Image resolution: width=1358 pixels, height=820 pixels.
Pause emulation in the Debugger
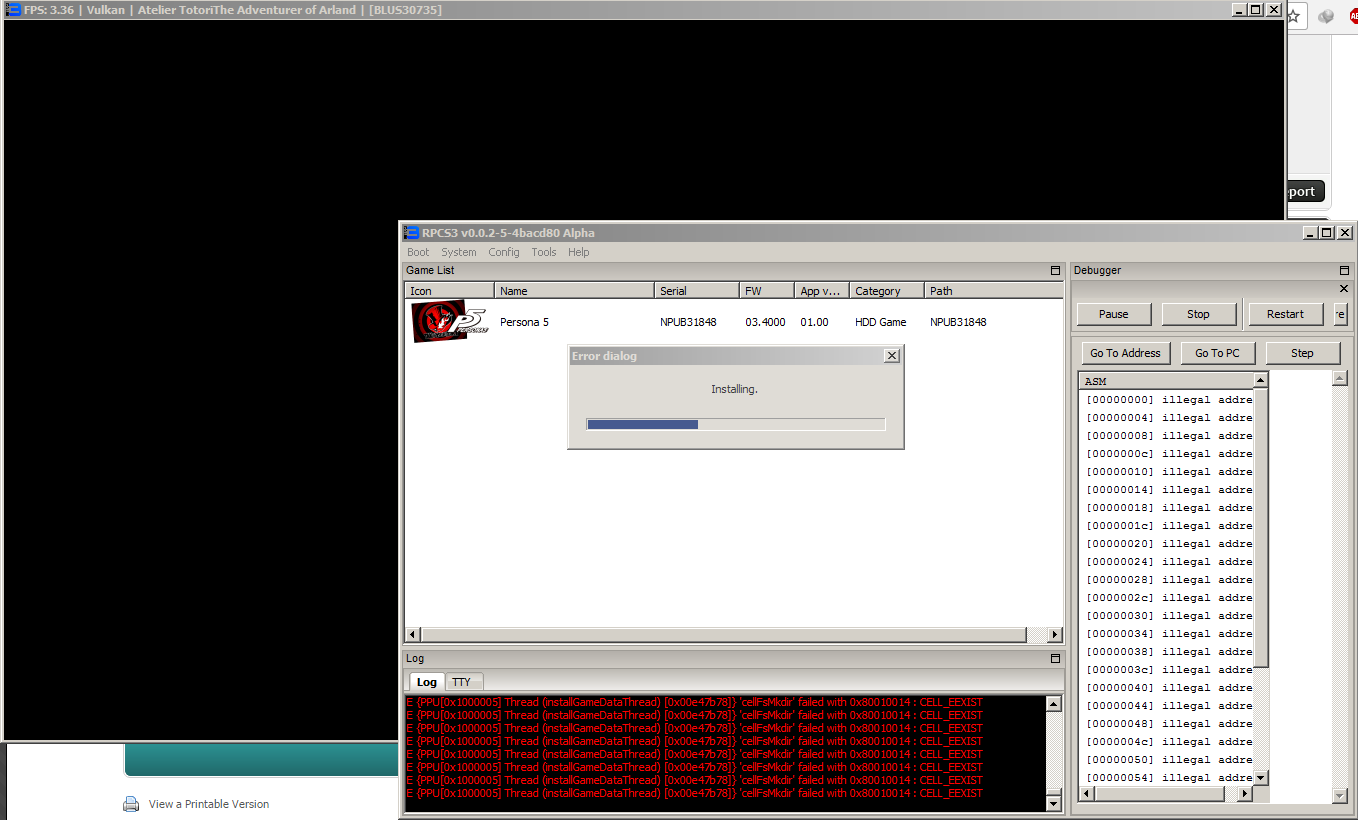click(1114, 314)
